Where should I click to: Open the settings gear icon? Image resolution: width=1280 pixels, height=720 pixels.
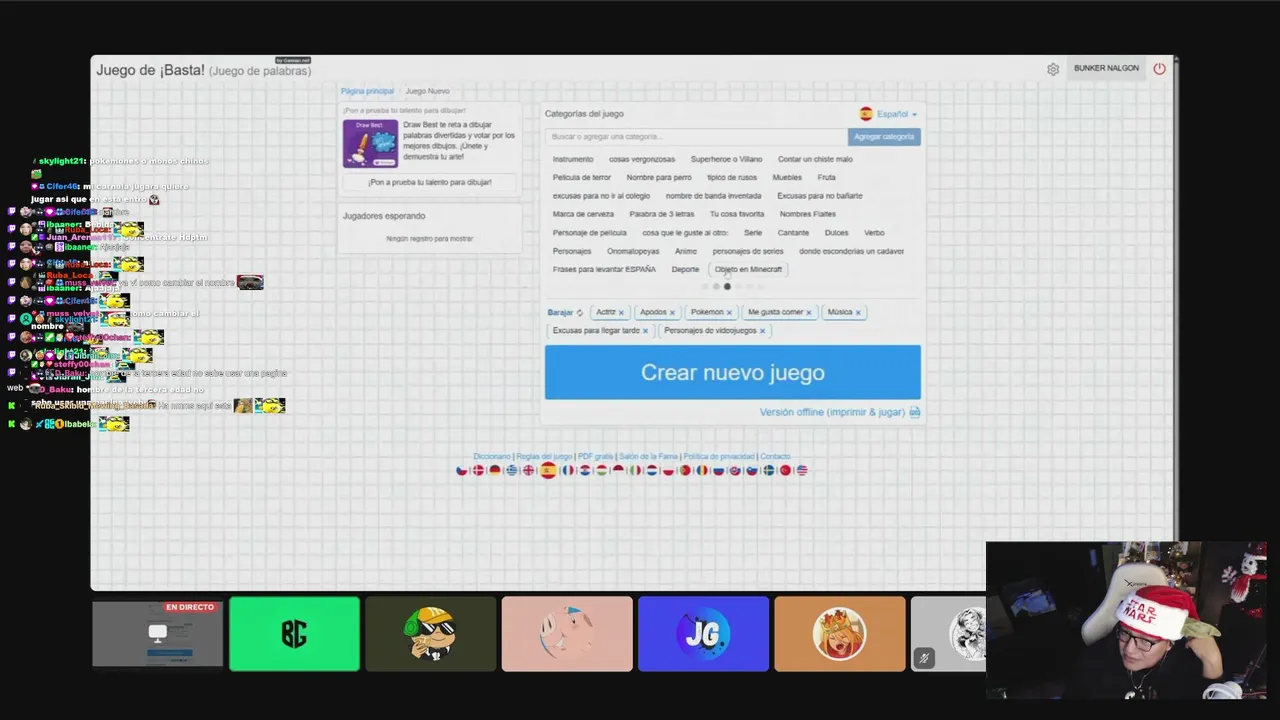tap(1053, 69)
